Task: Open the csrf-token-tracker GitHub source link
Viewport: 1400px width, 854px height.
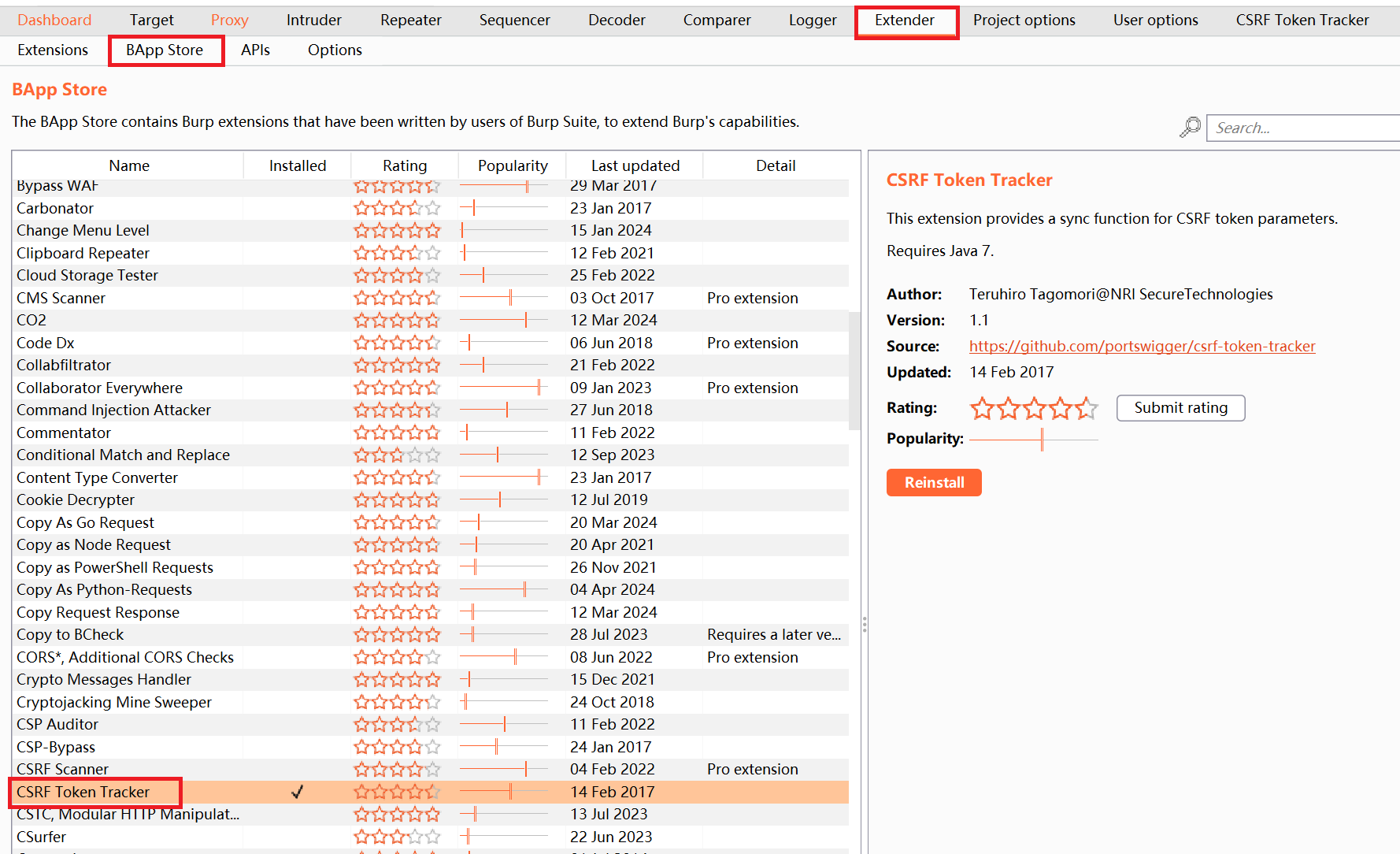Action: pos(1142,346)
